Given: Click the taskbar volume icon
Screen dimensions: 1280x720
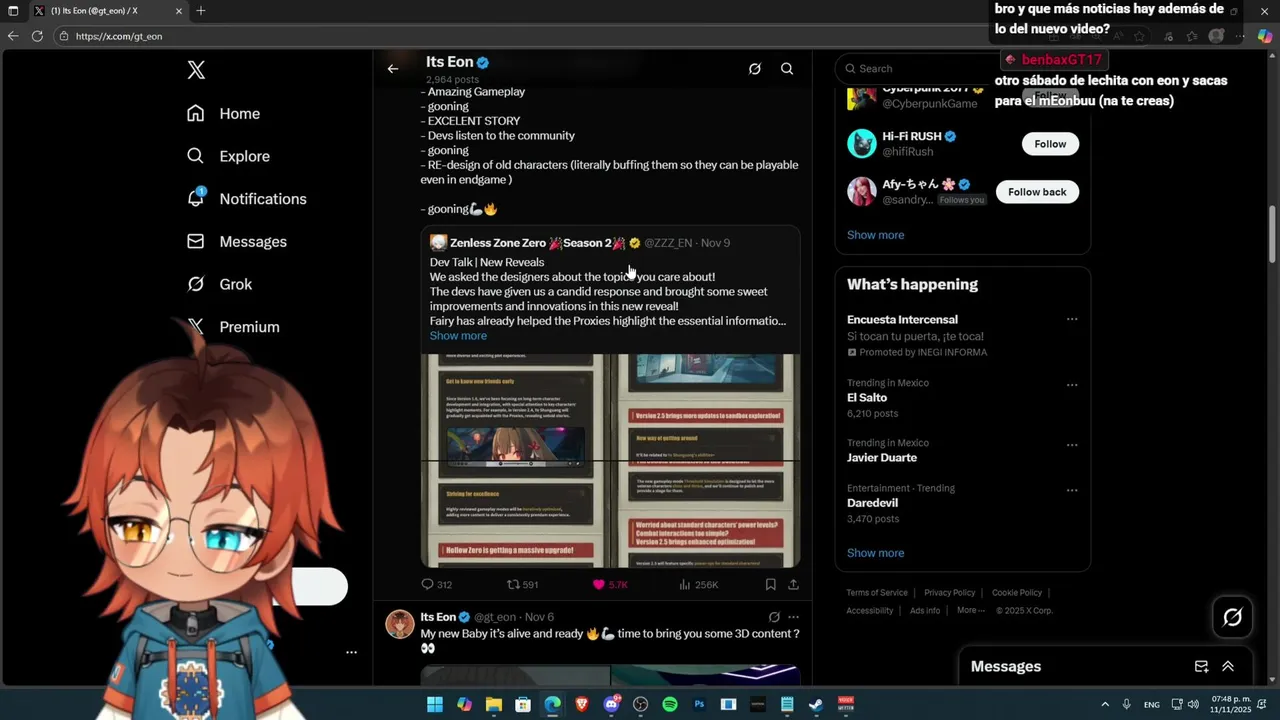Looking at the screenshot, I should (x=1193, y=704).
